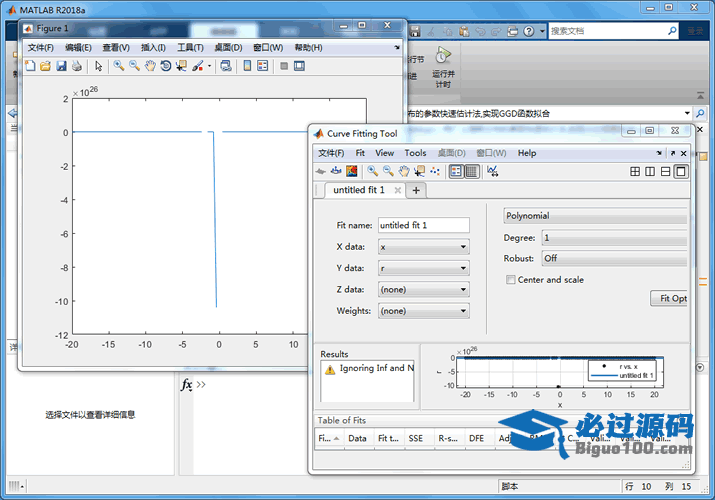Screen dimensions: 715x500
Task: Open View menu in Curve Fitting Tool
Action: 384,153
